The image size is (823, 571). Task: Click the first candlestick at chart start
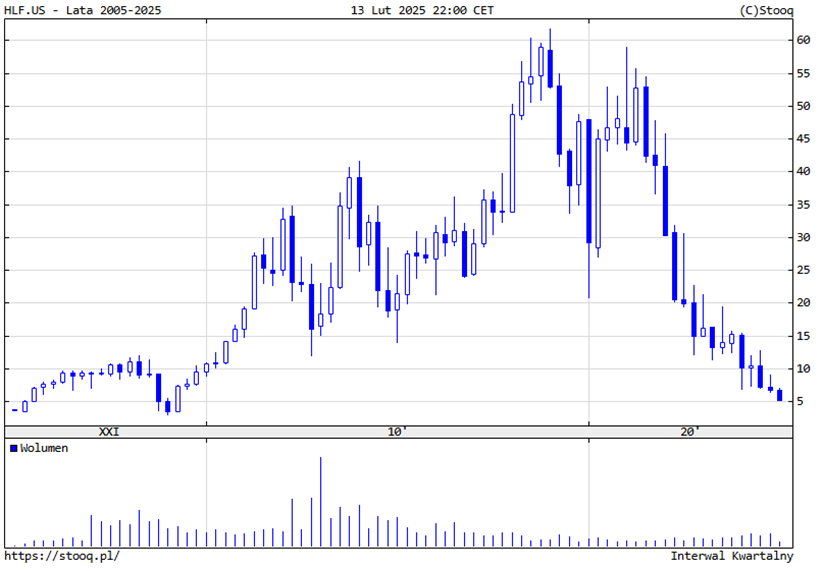point(15,409)
